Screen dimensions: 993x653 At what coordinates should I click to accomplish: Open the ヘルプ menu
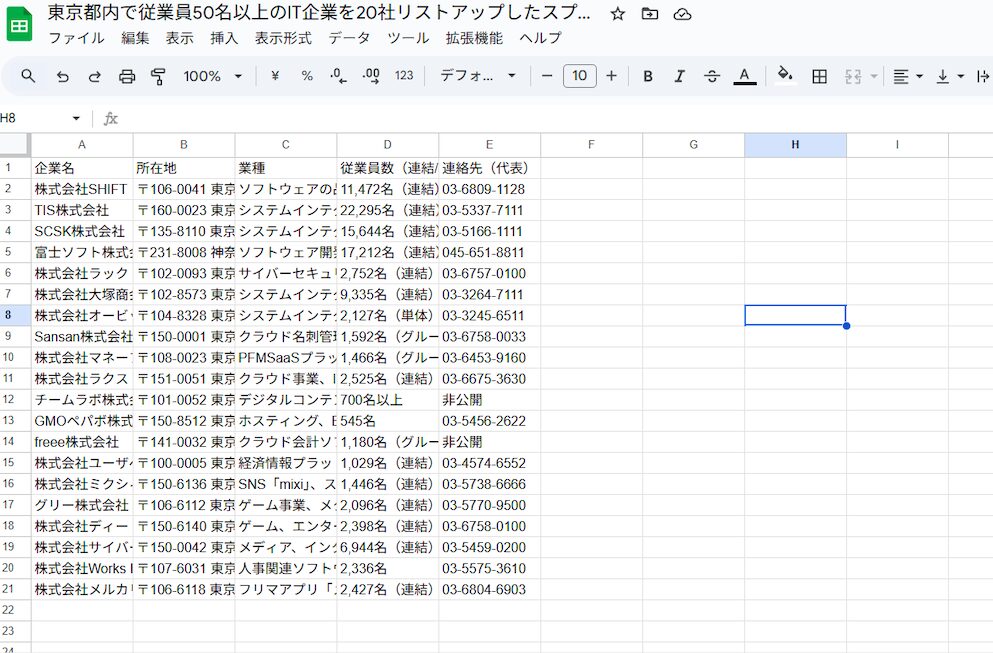tap(540, 38)
